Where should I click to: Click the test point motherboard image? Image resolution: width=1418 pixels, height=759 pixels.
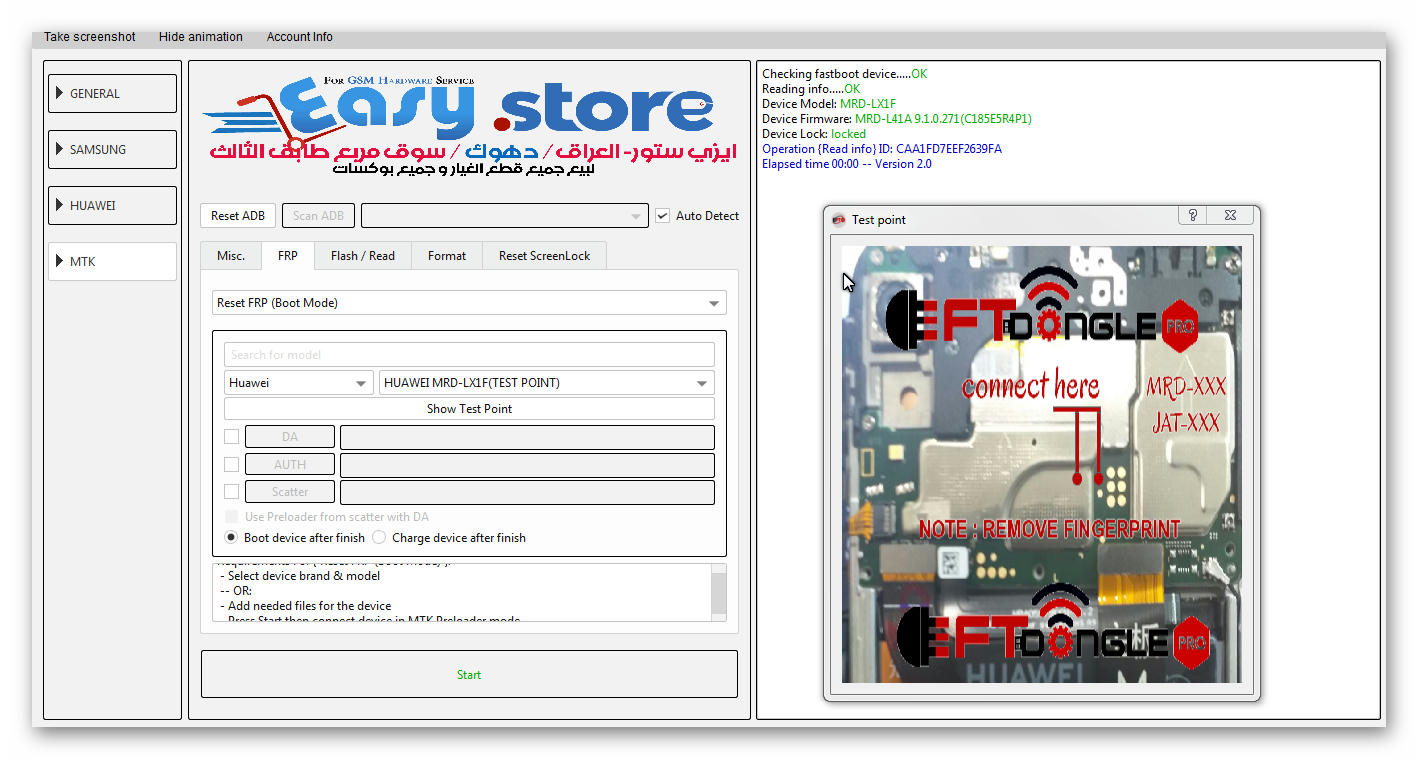(x=1041, y=464)
